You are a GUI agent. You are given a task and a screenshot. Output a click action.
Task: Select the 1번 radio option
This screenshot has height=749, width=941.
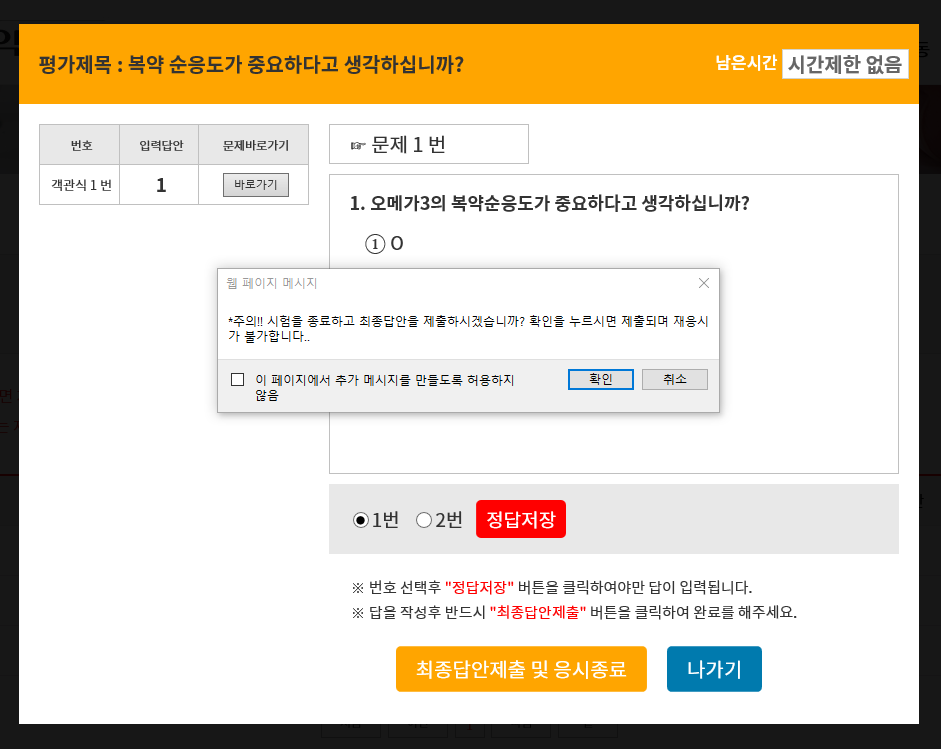pyautogui.click(x=361, y=520)
